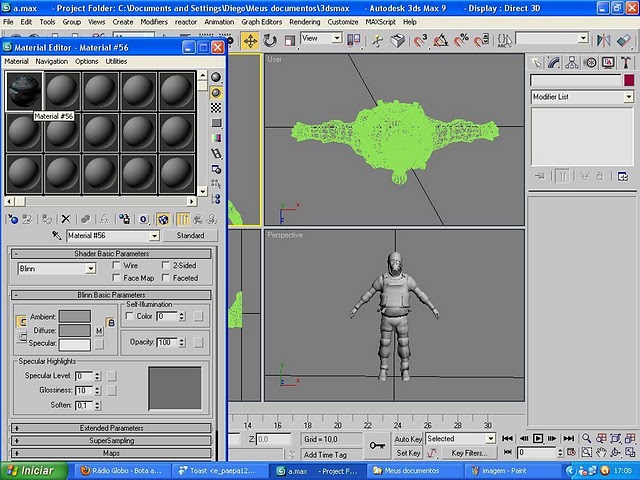The height and width of the screenshot is (480, 640).
Task: Enable the Face Map checkbox
Action: (x=116, y=278)
